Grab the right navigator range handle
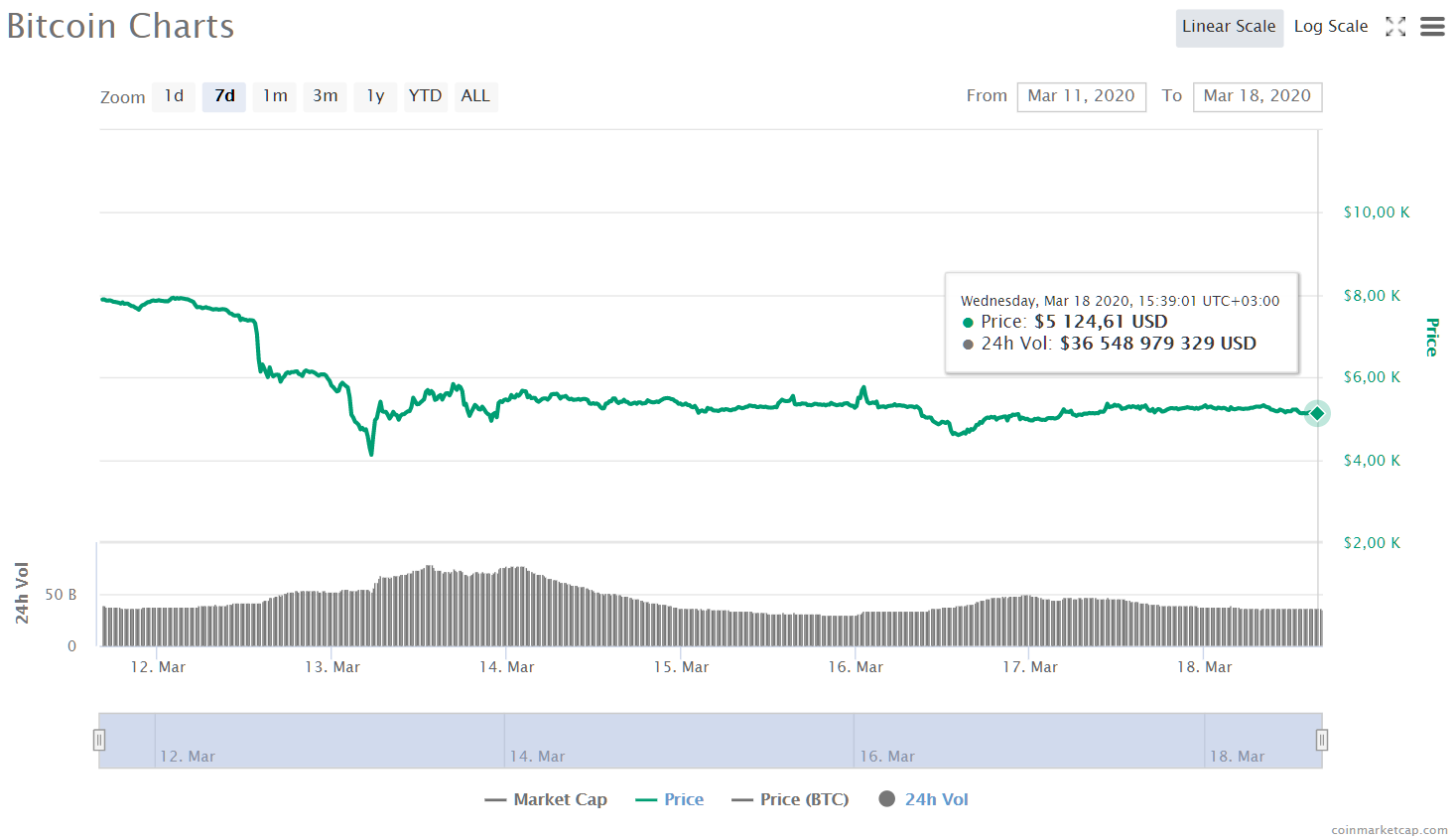1456x840 pixels. coord(1322,740)
